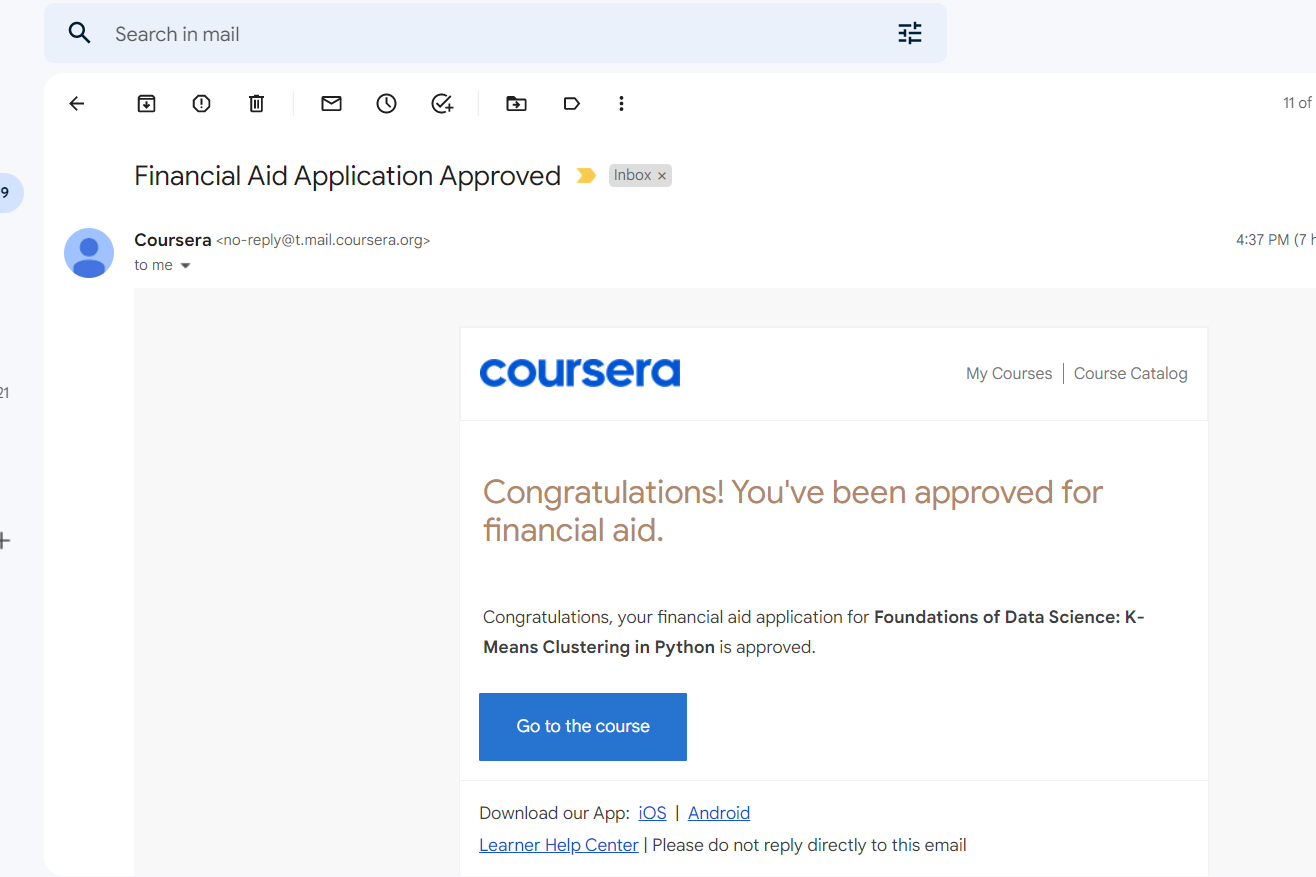Image resolution: width=1316 pixels, height=877 pixels.
Task: Mark the email as unread
Action: point(331,103)
